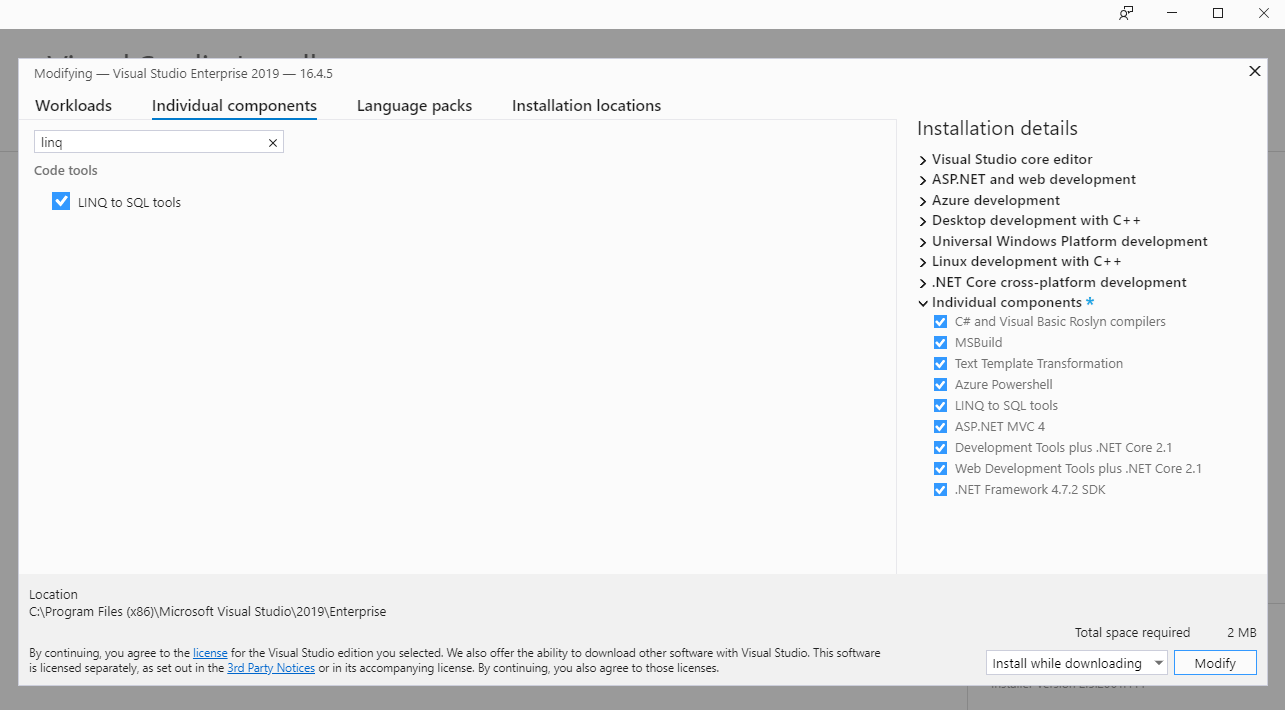Image resolution: width=1285 pixels, height=710 pixels.
Task: Open Install while downloading dropdown
Action: pyautogui.click(x=1076, y=663)
